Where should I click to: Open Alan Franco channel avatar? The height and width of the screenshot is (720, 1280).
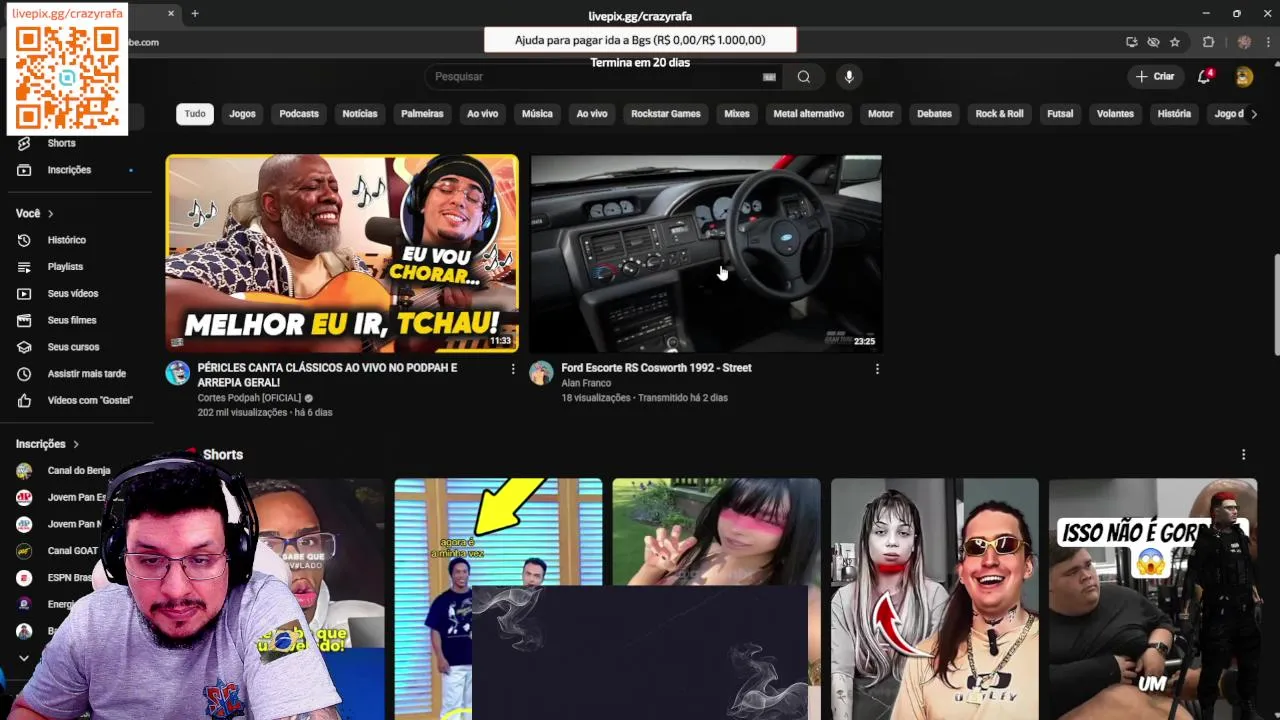(541, 373)
